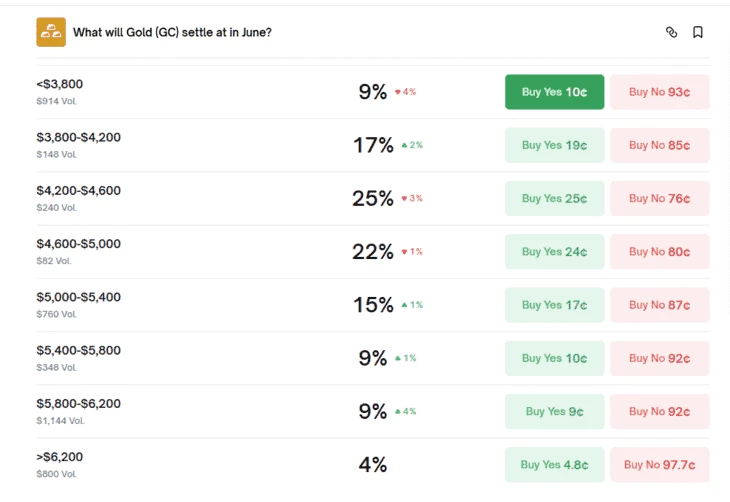Buy No at 87¢ for $5,000-$5,400
Viewport: 730px width, 502px height.
(x=659, y=305)
